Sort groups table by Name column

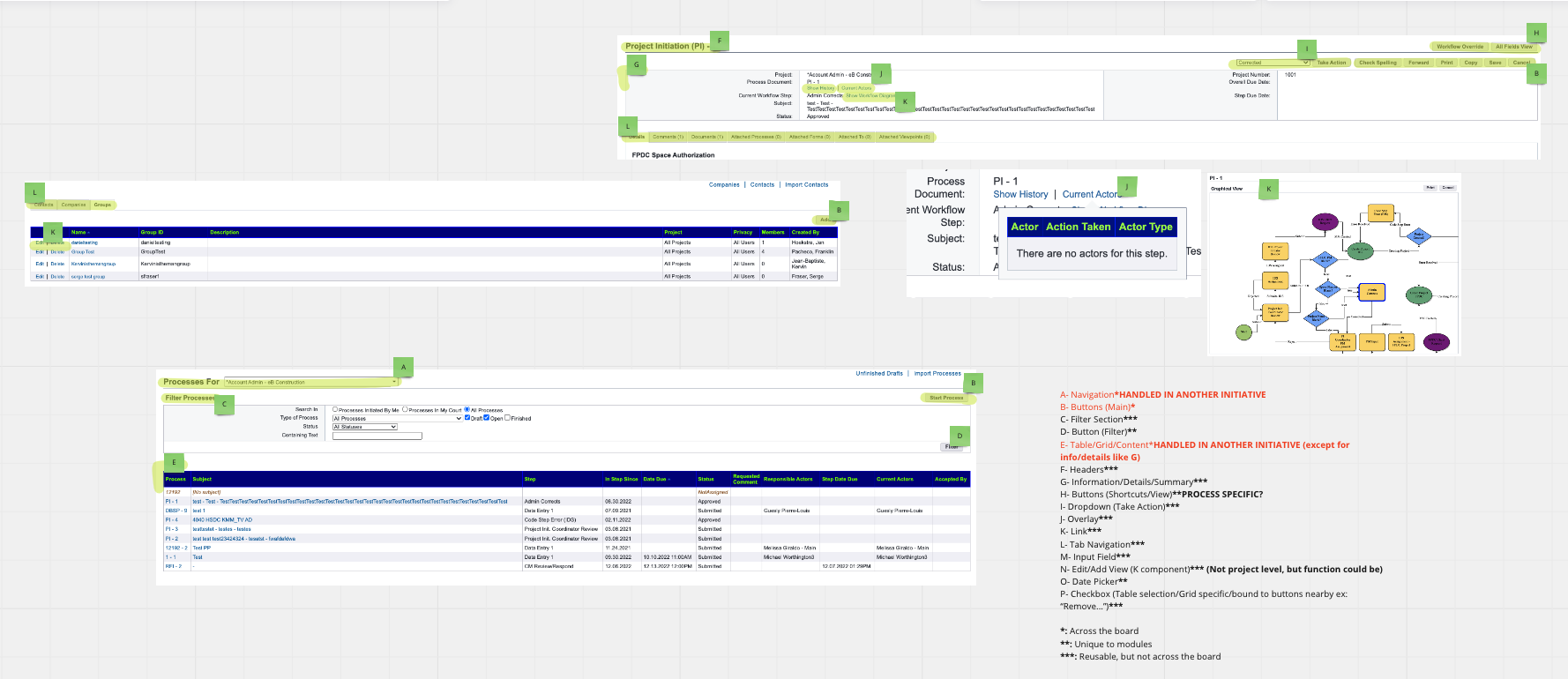point(80,233)
